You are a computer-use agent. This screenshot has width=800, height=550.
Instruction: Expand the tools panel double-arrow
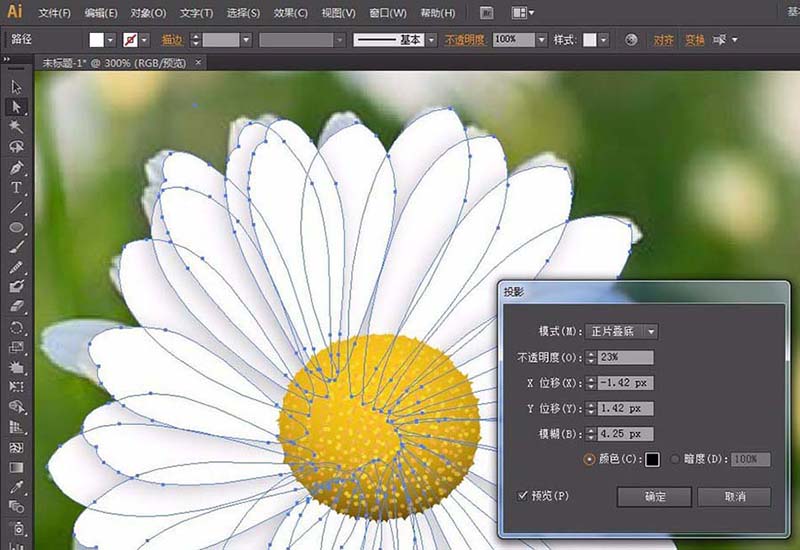[7, 59]
